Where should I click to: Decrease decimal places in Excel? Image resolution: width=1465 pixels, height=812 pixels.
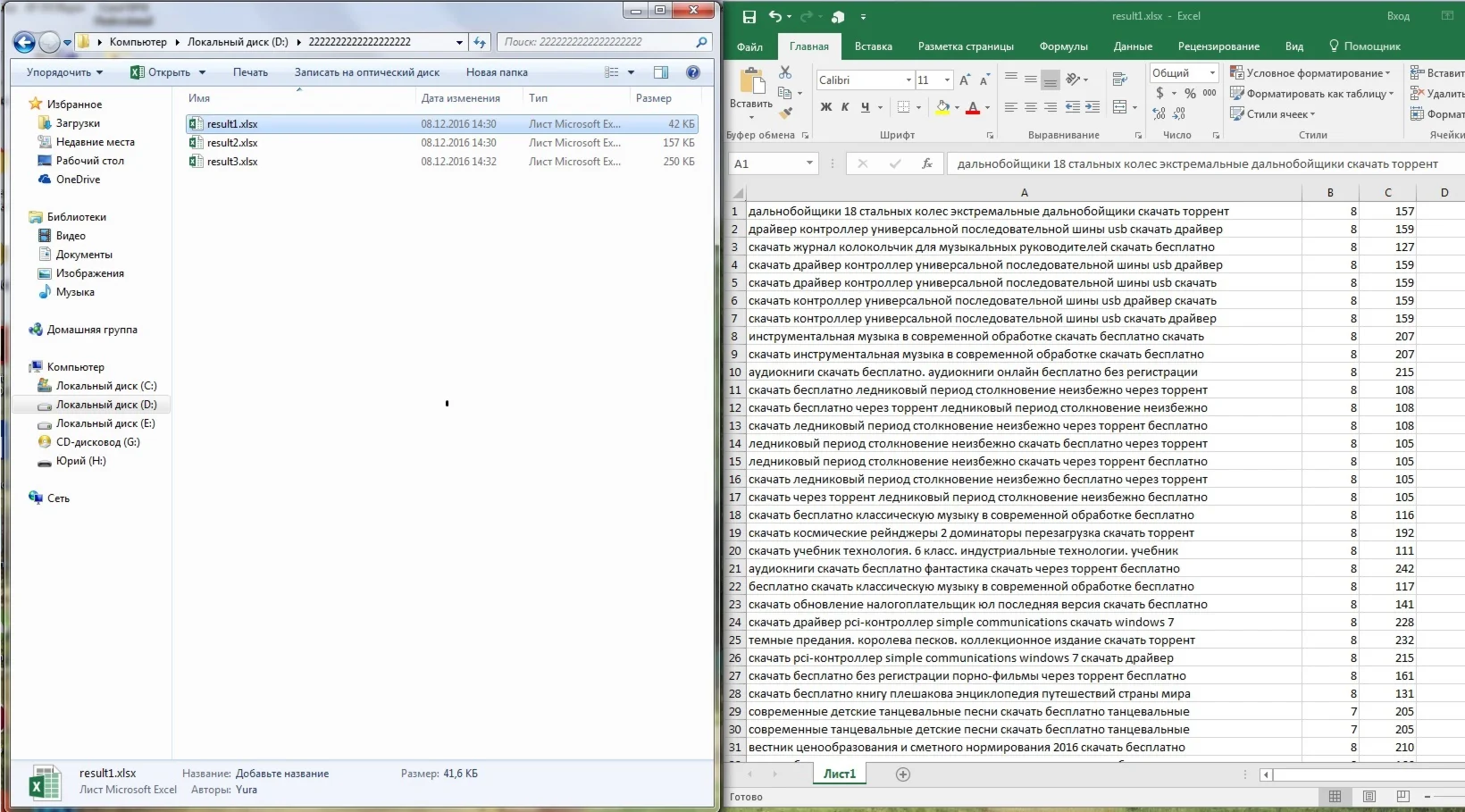[1179, 113]
